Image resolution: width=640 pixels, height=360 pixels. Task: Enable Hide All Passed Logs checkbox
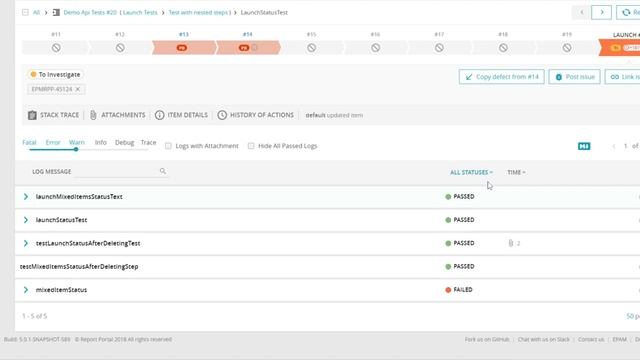(251, 146)
